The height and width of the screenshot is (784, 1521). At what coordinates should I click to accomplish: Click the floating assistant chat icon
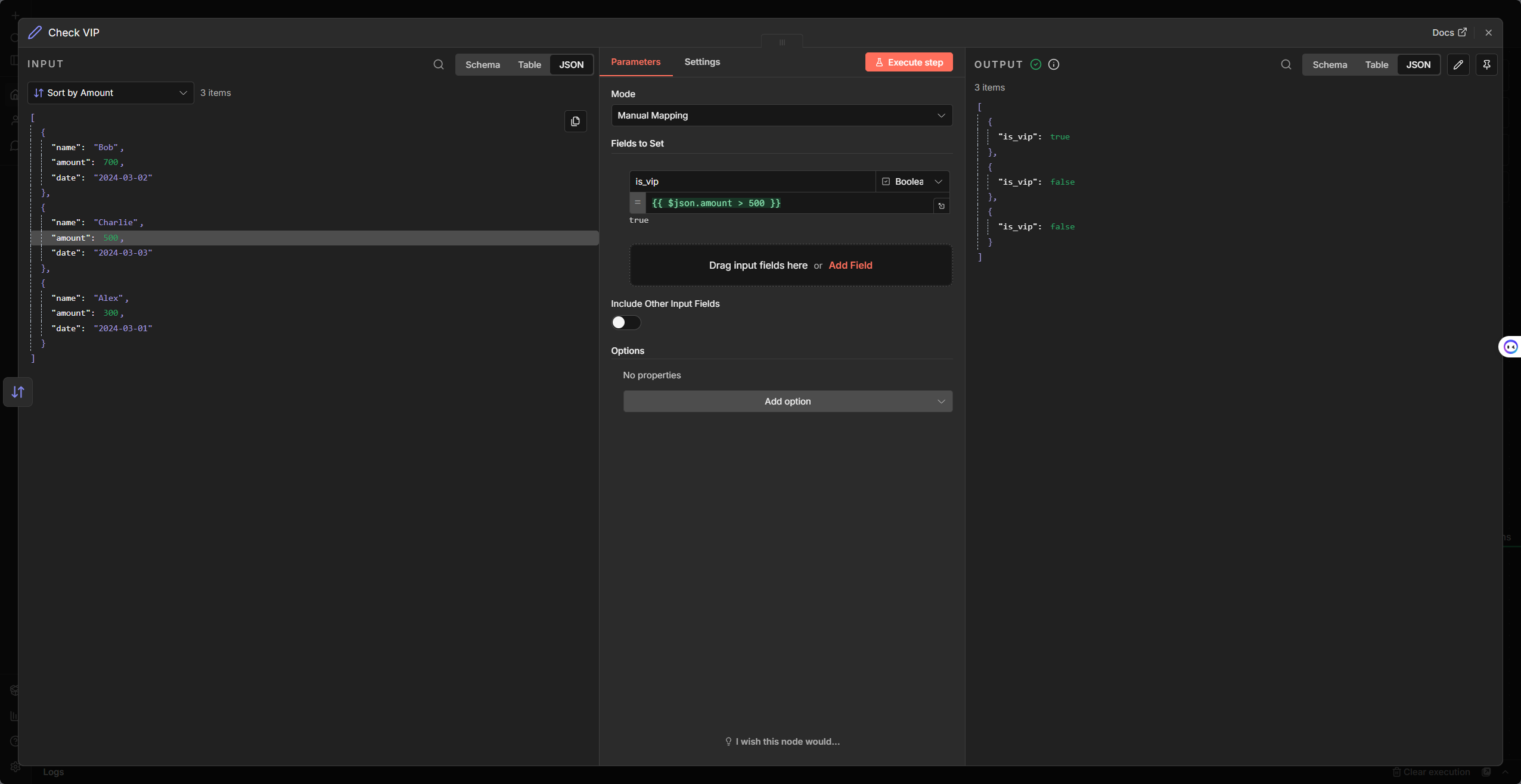[1510, 347]
